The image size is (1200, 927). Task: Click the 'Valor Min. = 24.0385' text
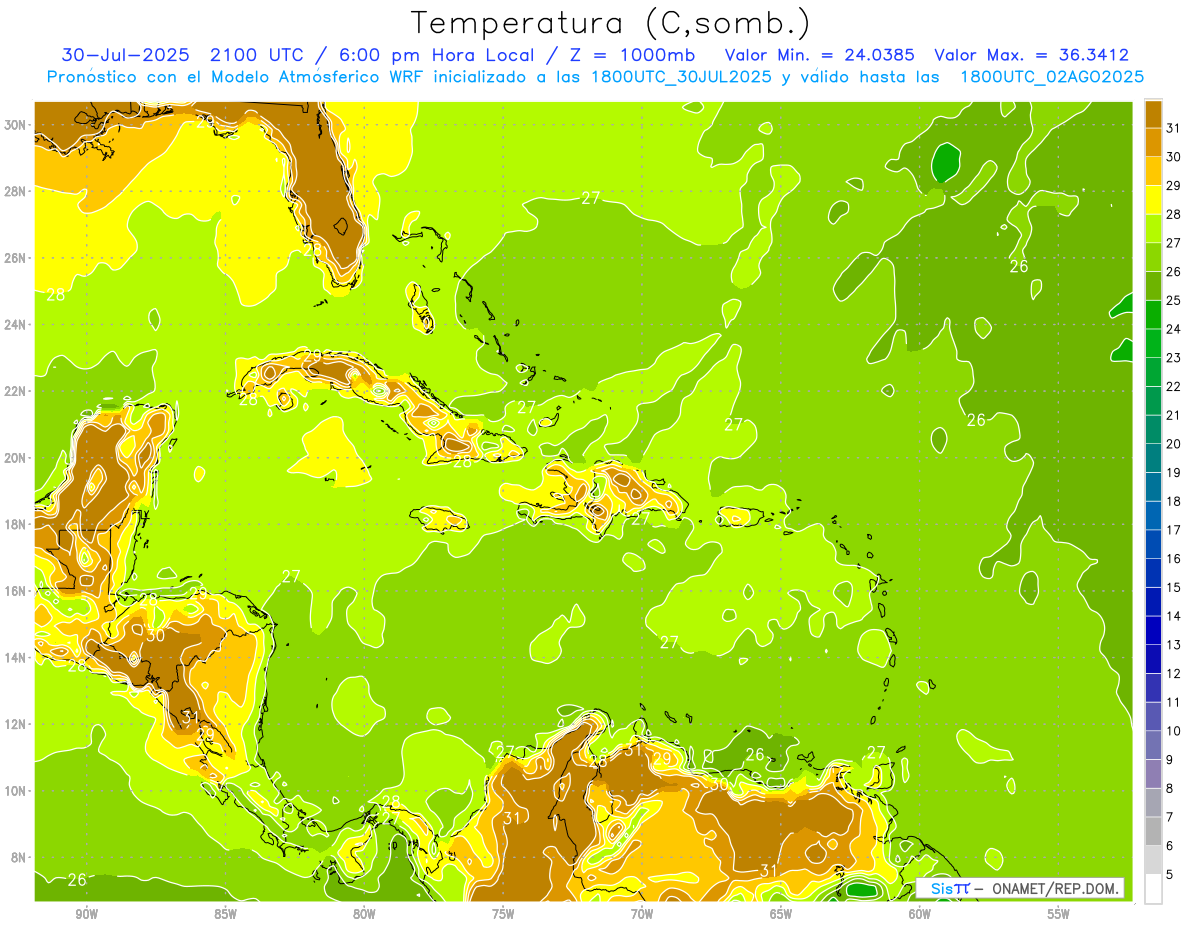tap(820, 55)
